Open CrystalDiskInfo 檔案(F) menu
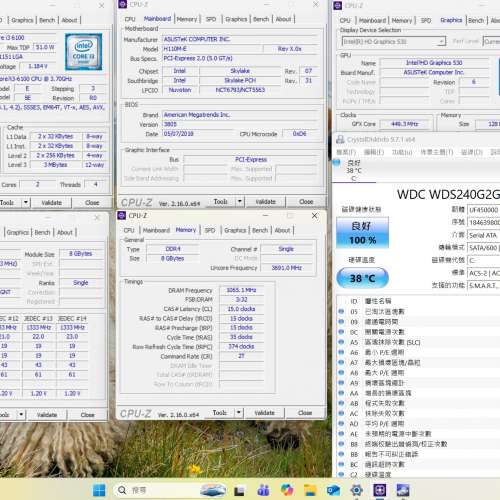Viewport: 500px width, 500px height. [x=346, y=152]
